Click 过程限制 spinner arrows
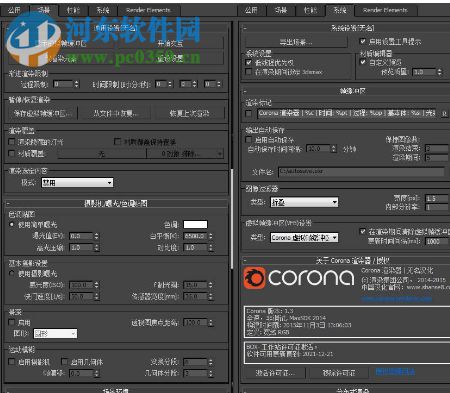The width and height of the screenshot is (450, 393). tap(77, 84)
